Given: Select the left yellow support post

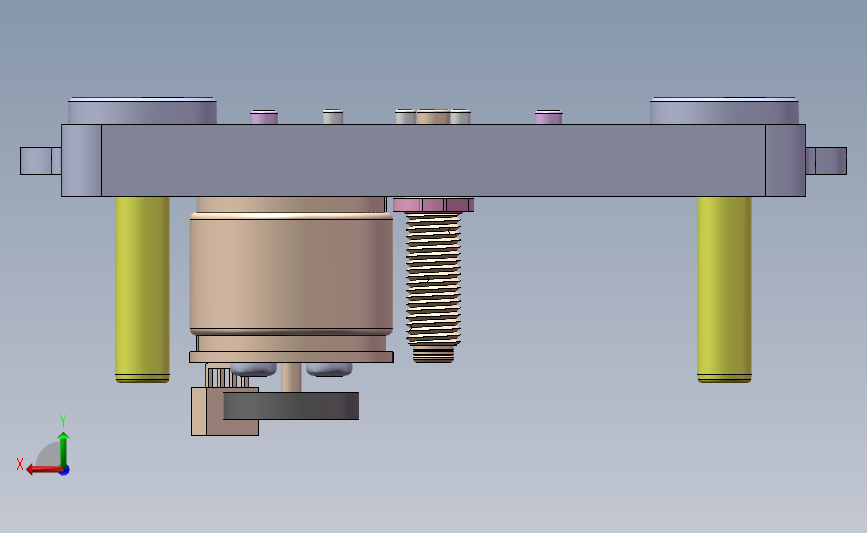Looking at the screenshot, I should click(142, 289).
